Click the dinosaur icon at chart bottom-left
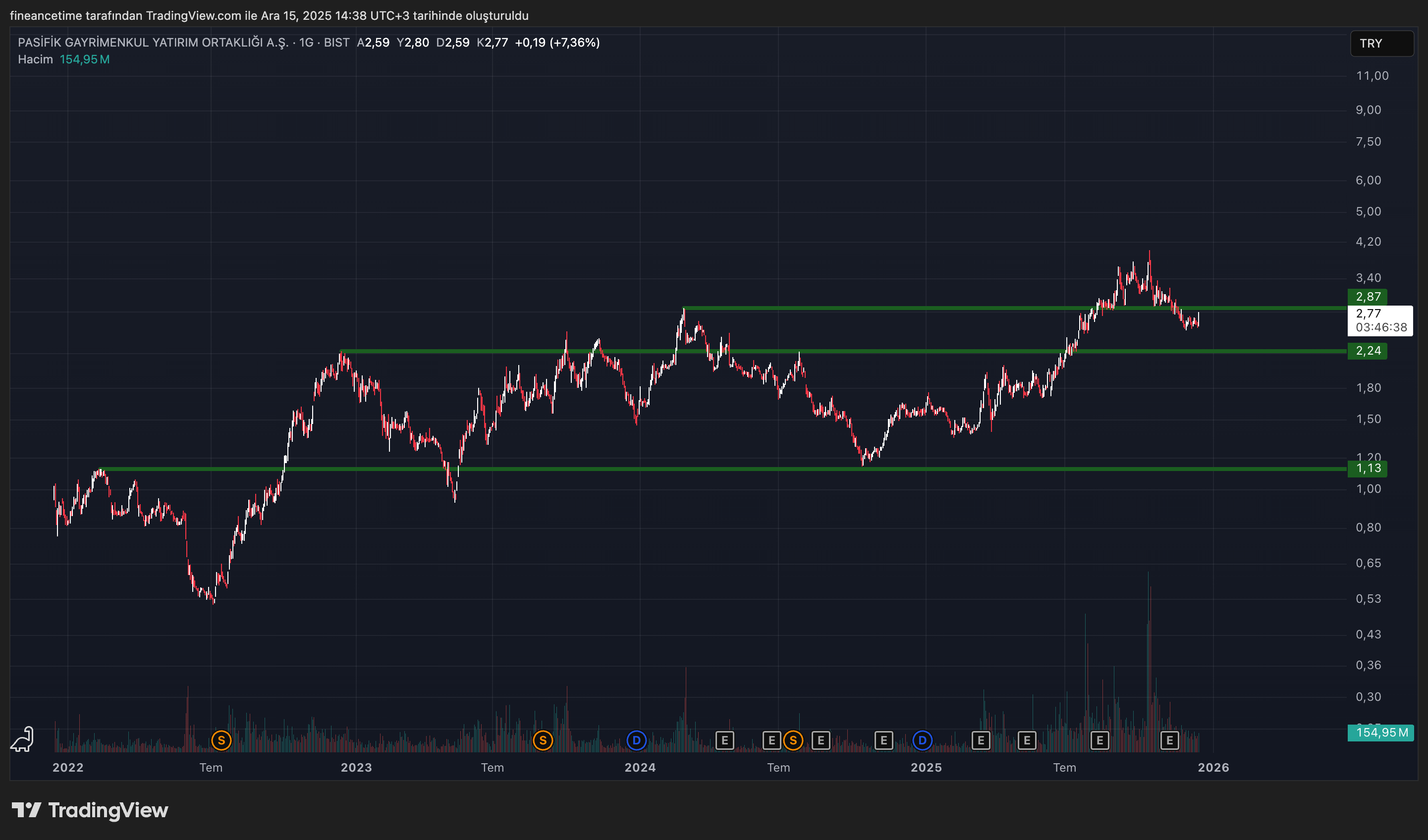1428x840 pixels. coord(23,739)
